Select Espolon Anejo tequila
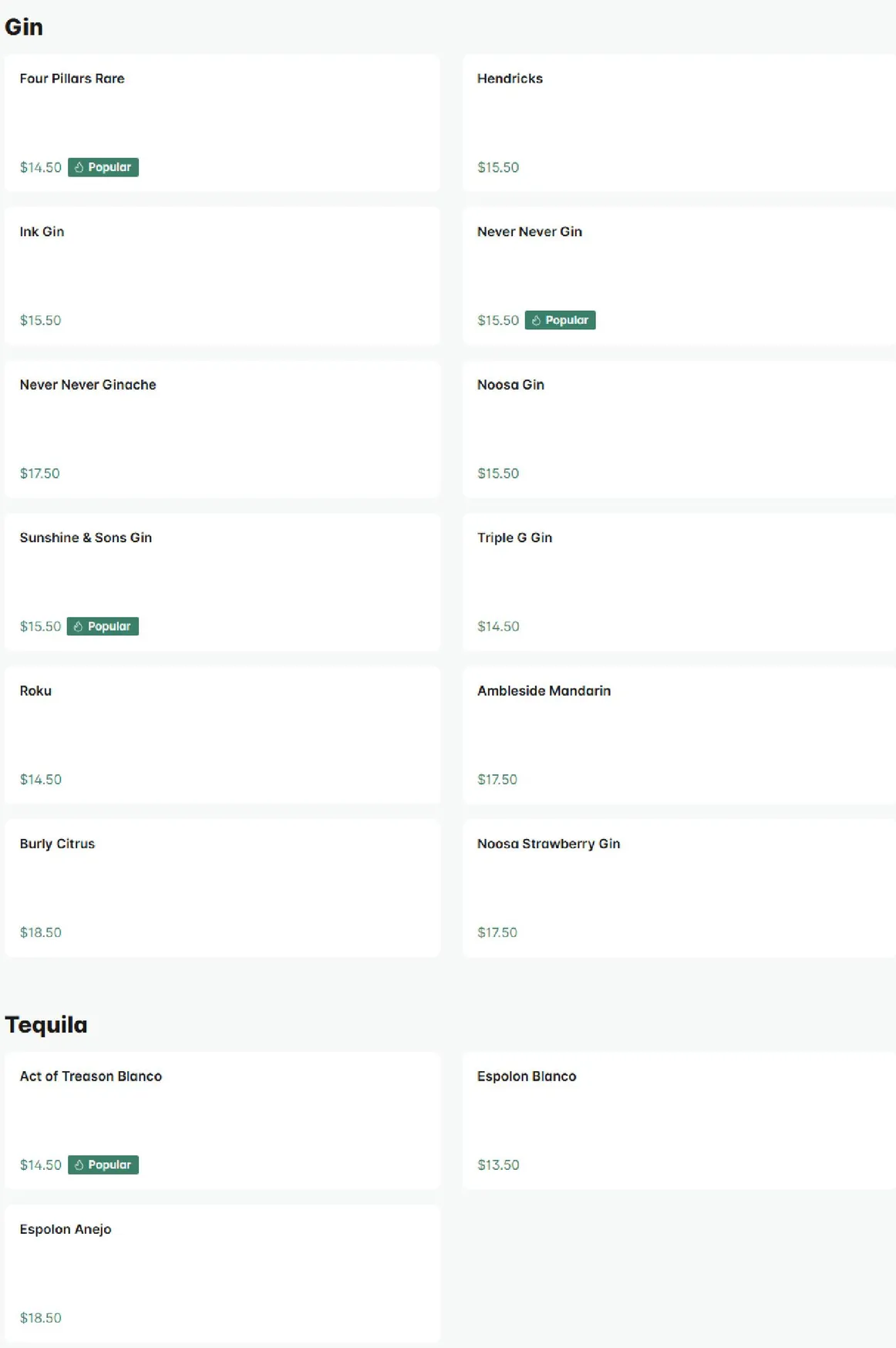896x1348 pixels. pos(222,1274)
